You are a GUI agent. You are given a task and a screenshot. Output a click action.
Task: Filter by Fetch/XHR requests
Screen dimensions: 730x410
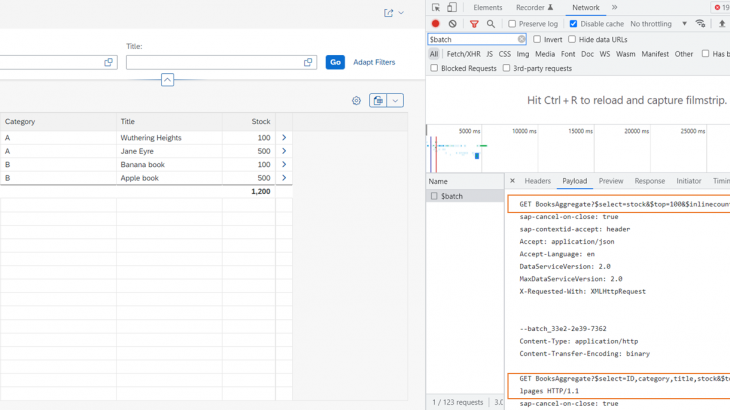(463, 54)
